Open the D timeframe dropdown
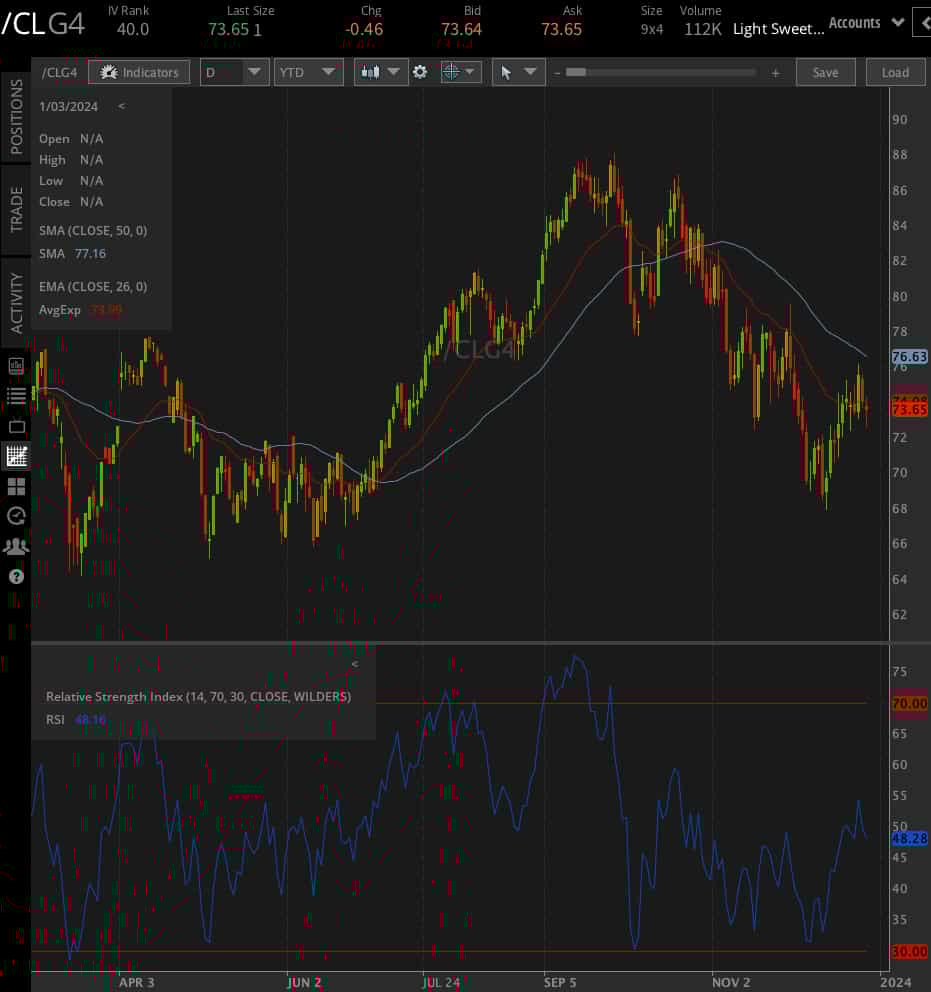This screenshot has width=931, height=992. coord(234,71)
